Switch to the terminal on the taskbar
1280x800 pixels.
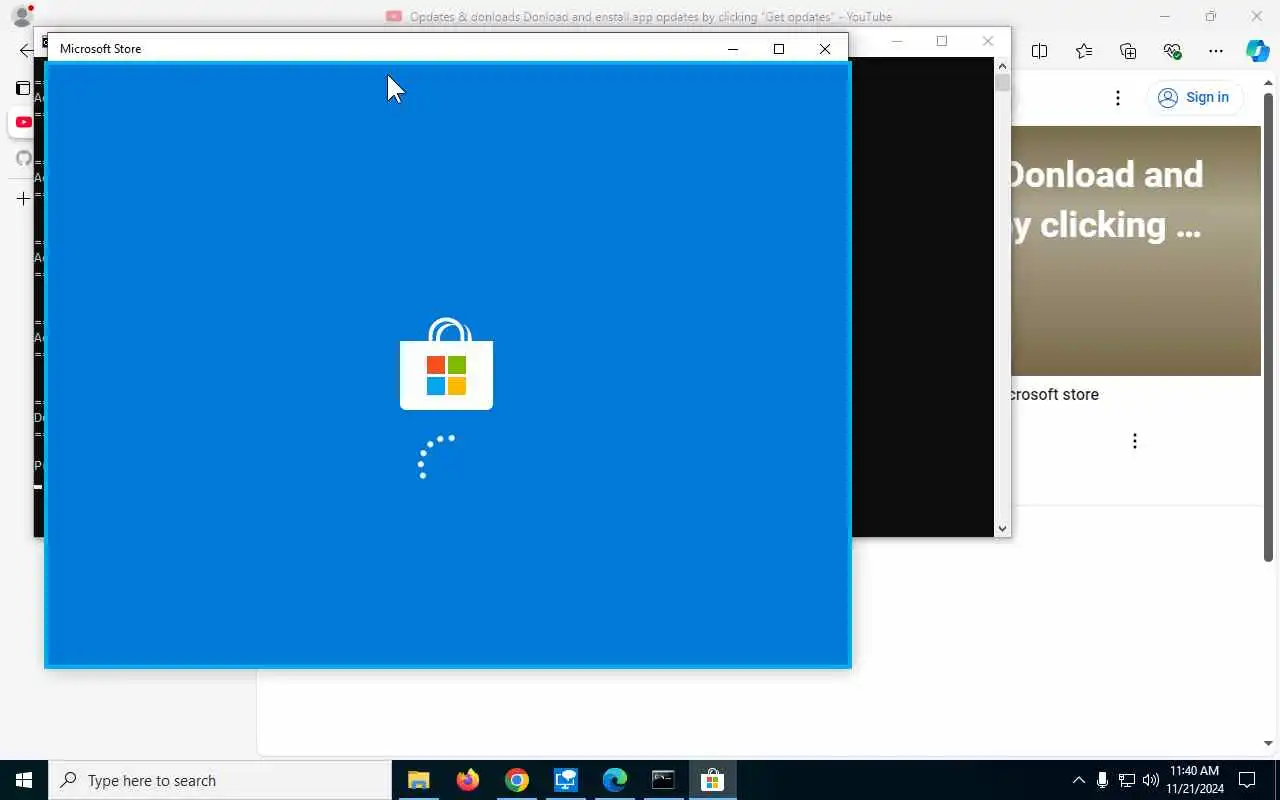tap(663, 780)
